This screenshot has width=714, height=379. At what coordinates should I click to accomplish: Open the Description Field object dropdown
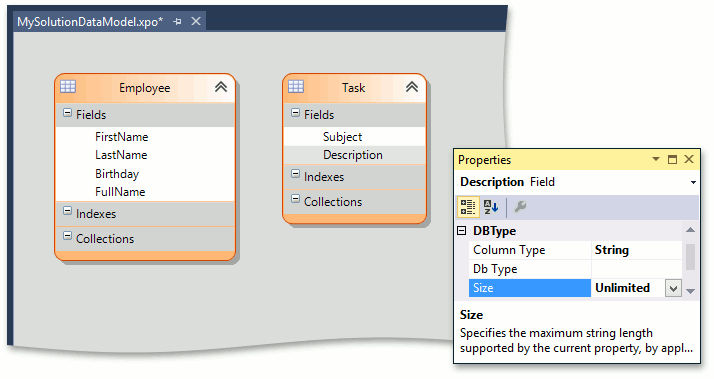pyautogui.click(x=693, y=182)
